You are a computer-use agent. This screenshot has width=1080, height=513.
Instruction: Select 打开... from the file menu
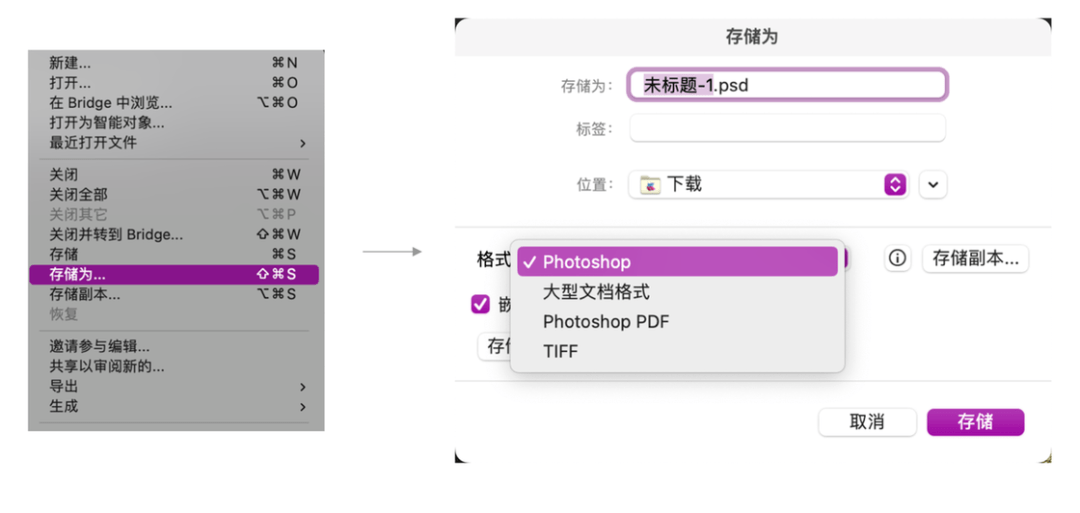[176, 83]
